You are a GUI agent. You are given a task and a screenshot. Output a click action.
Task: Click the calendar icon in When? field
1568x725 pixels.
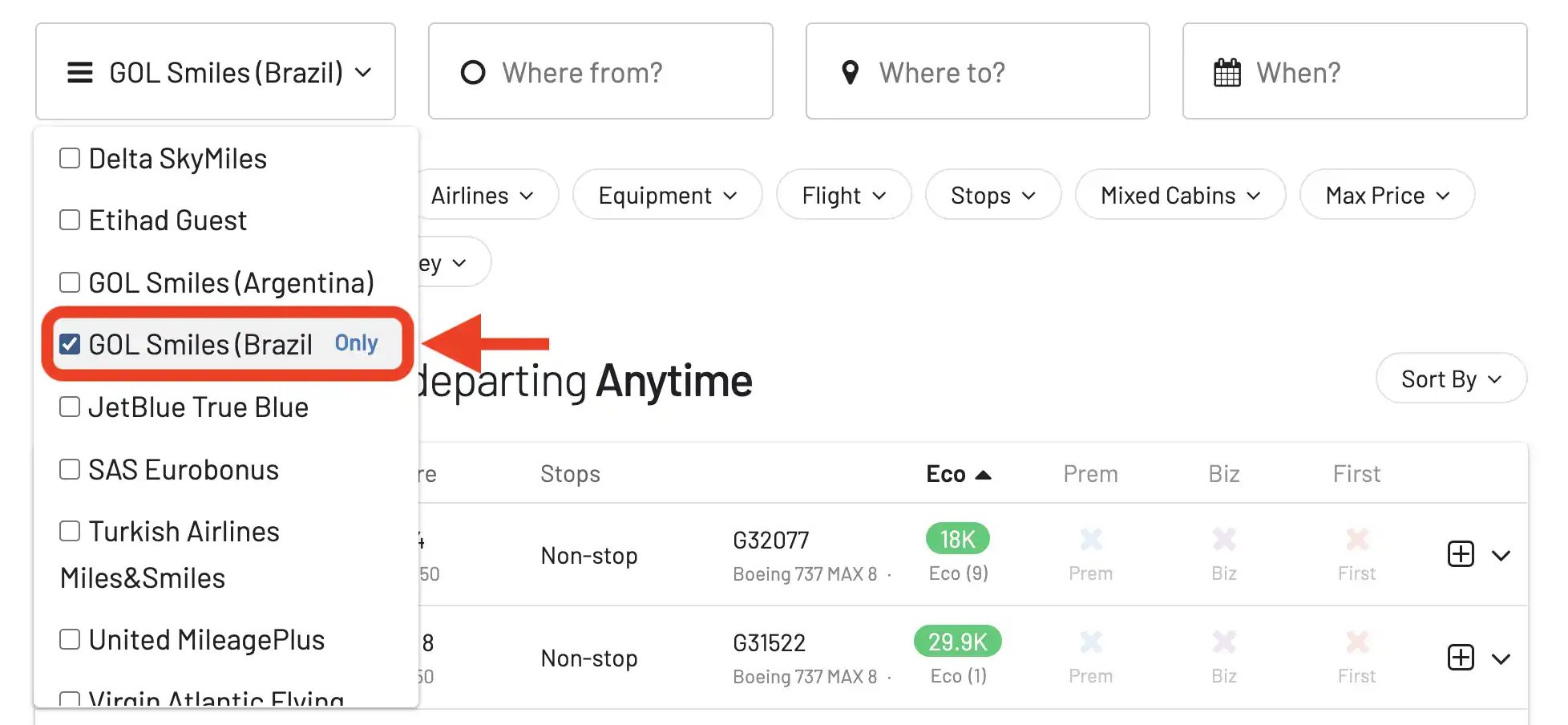pyautogui.click(x=1227, y=73)
